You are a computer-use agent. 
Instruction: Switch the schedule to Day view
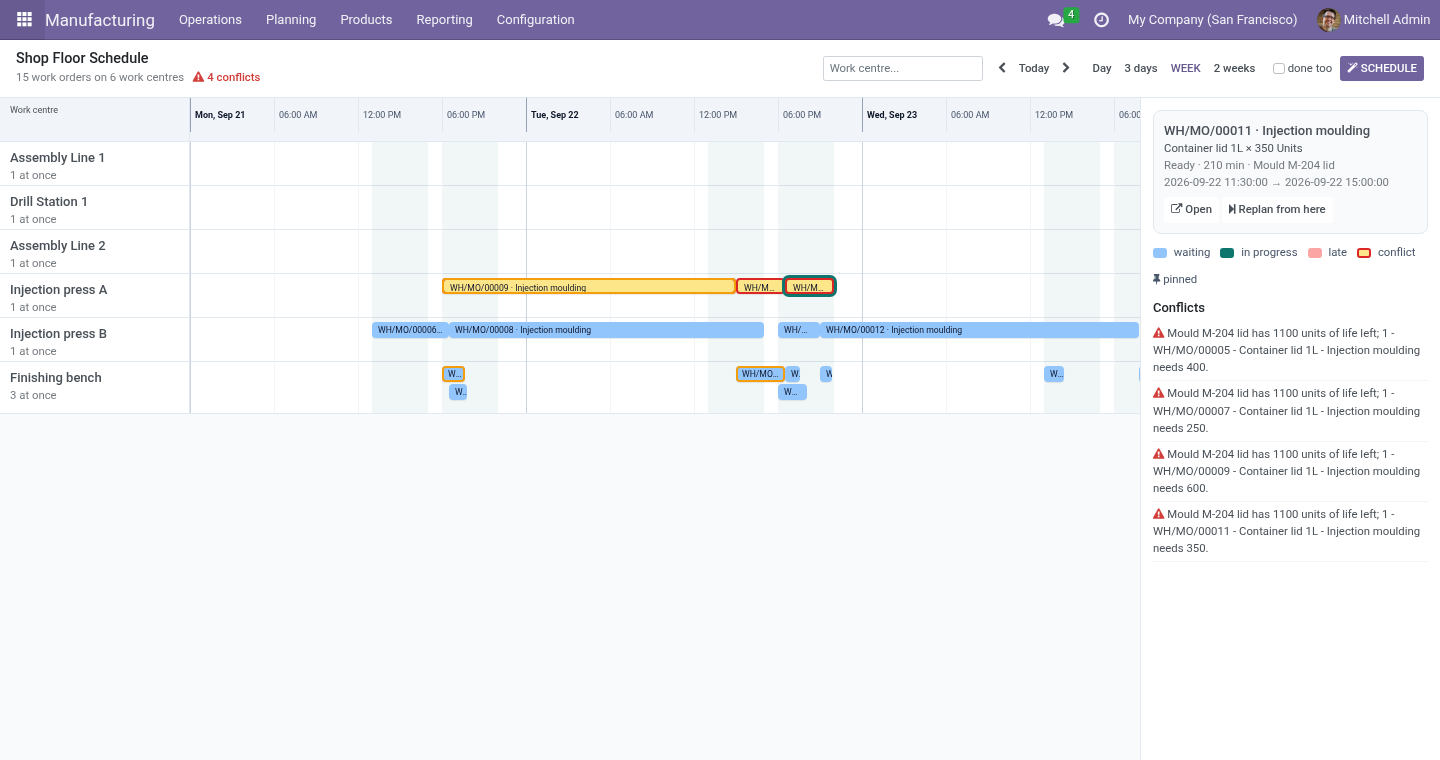pos(1102,68)
